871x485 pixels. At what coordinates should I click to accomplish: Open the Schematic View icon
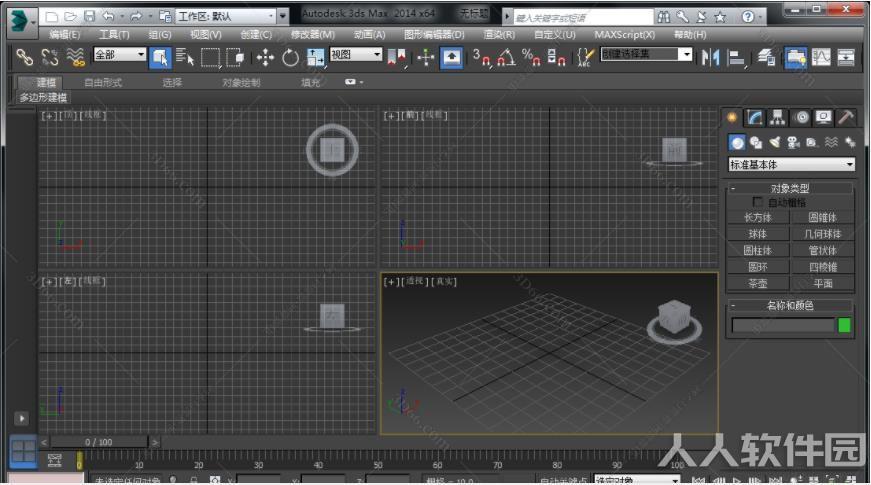pyautogui.click(x=845, y=57)
